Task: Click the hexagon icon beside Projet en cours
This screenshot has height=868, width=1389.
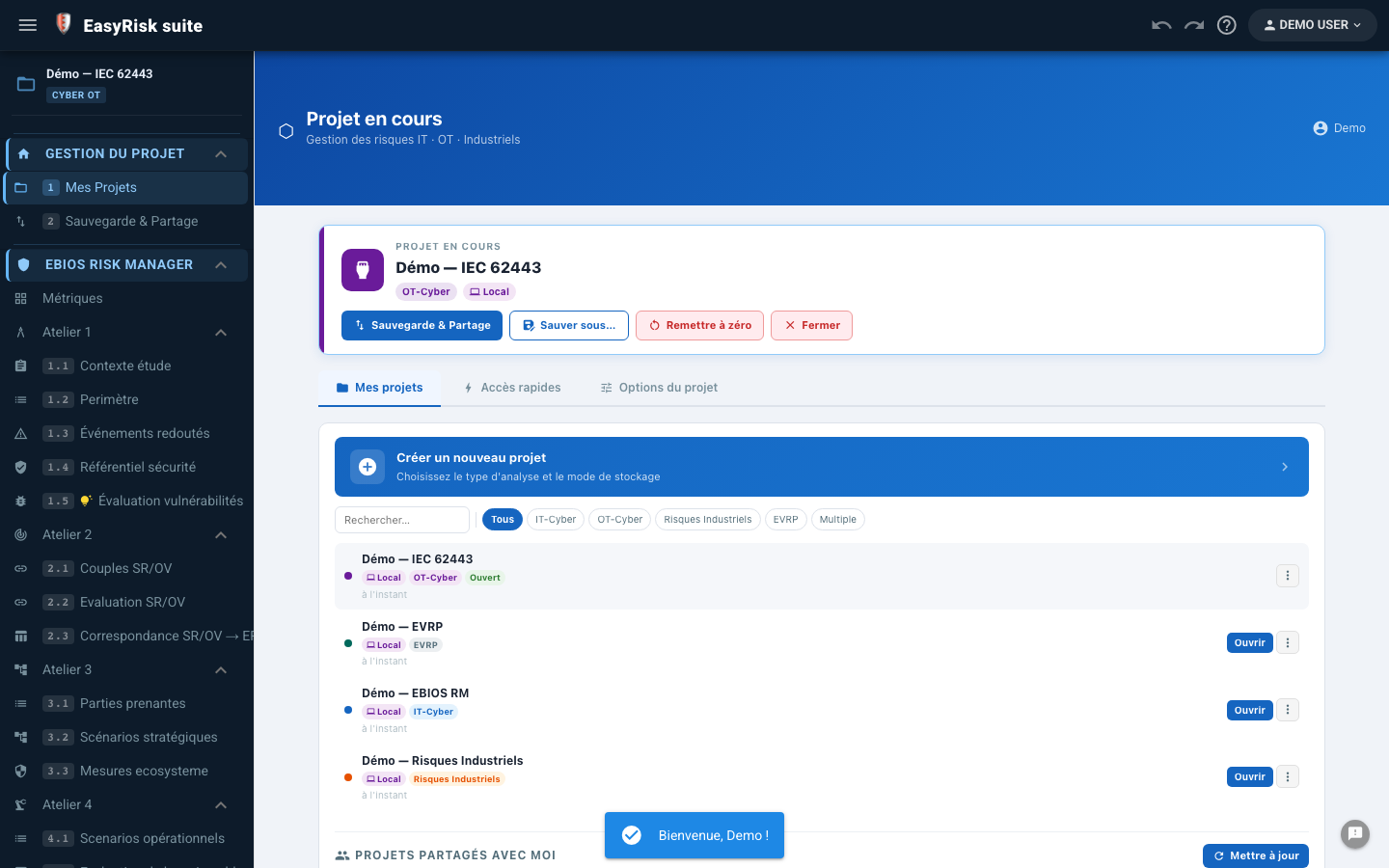Action: [286, 130]
